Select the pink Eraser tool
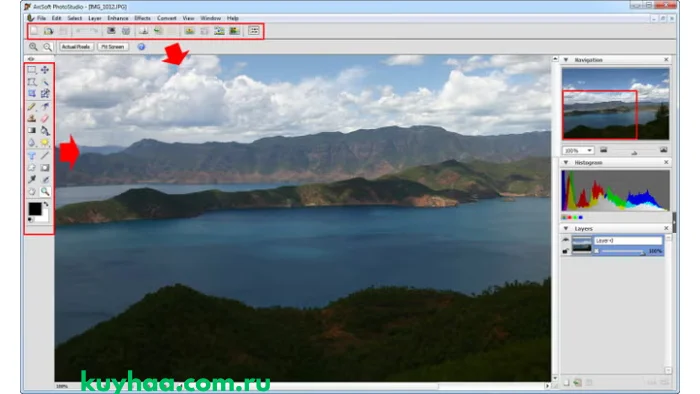Viewport: 700px width, 394px height. (x=45, y=119)
